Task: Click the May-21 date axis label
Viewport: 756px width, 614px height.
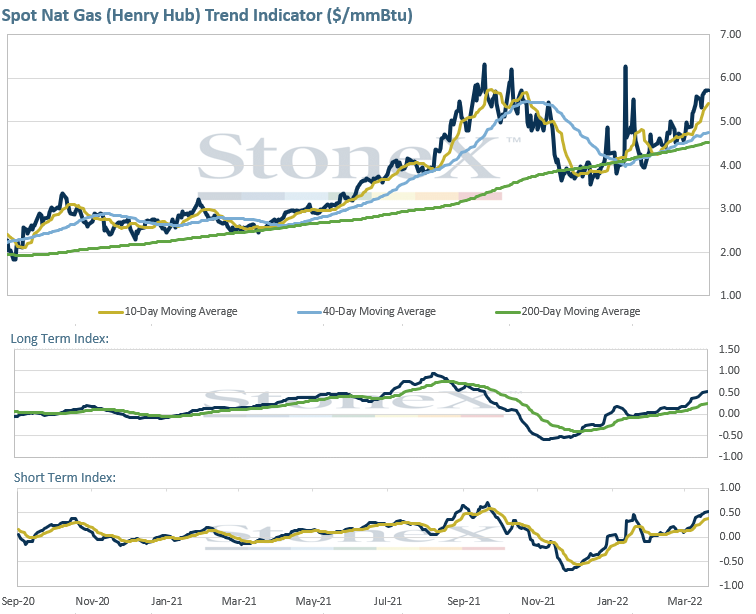Action: pyautogui.click(x=313, y=601)
